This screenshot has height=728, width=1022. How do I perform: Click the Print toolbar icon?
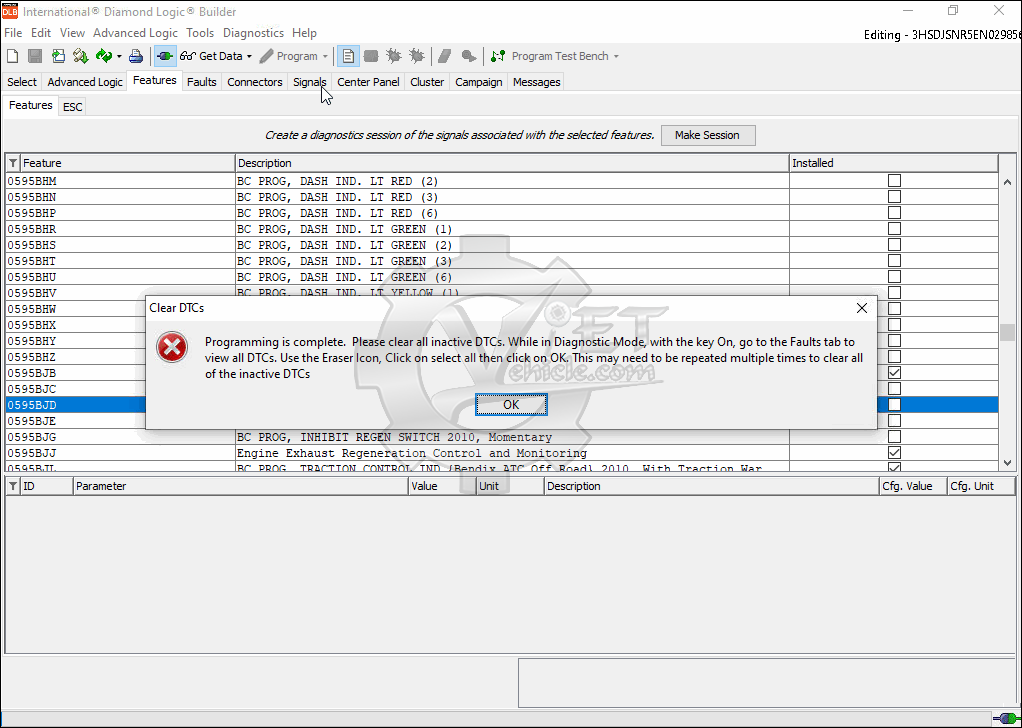(136, 56)
